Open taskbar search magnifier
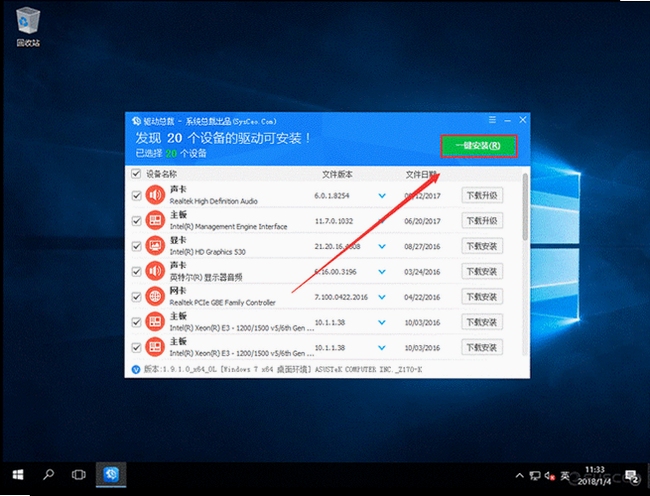The image size is (650, 496). pyautogui.click(x=49, y=475)
